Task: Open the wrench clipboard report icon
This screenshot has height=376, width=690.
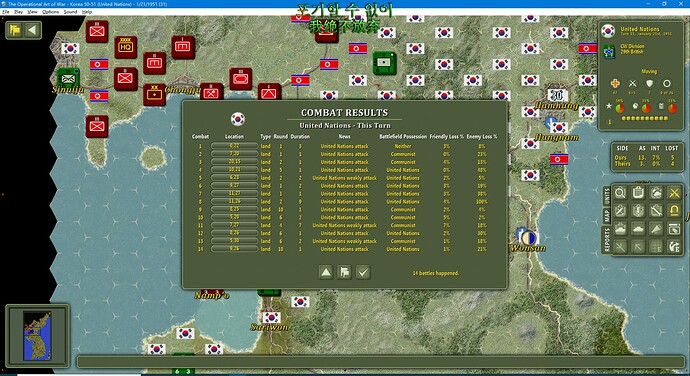Action: tap(656, 210)
